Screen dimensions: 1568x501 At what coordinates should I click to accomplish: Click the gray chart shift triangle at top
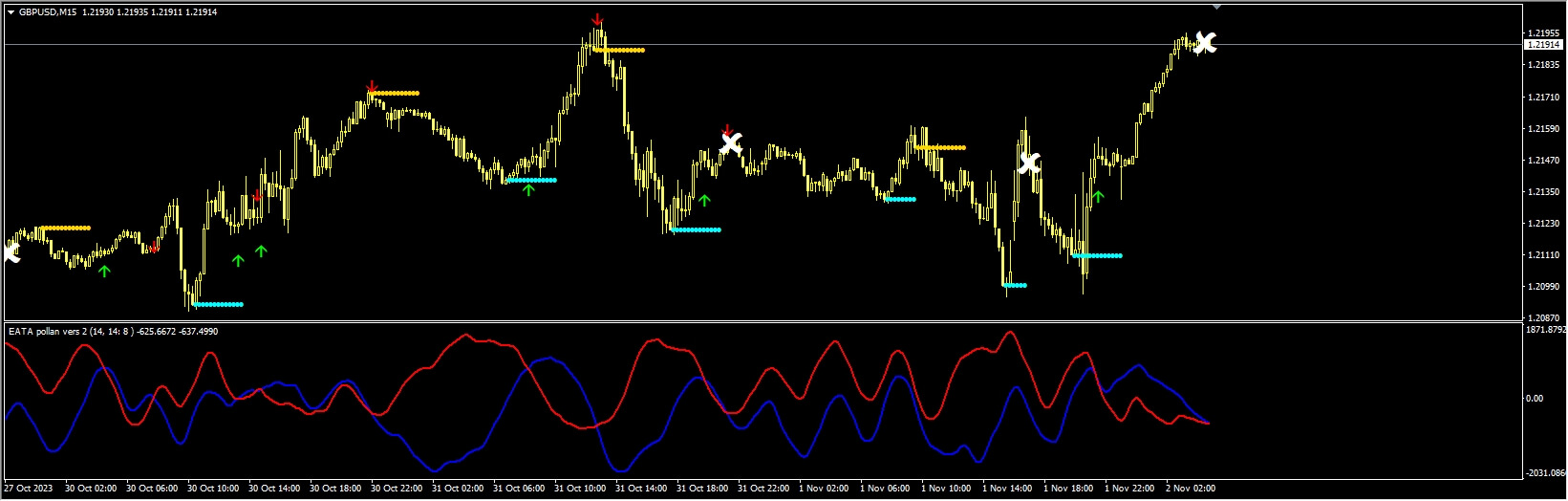[x=1216, y=7]
